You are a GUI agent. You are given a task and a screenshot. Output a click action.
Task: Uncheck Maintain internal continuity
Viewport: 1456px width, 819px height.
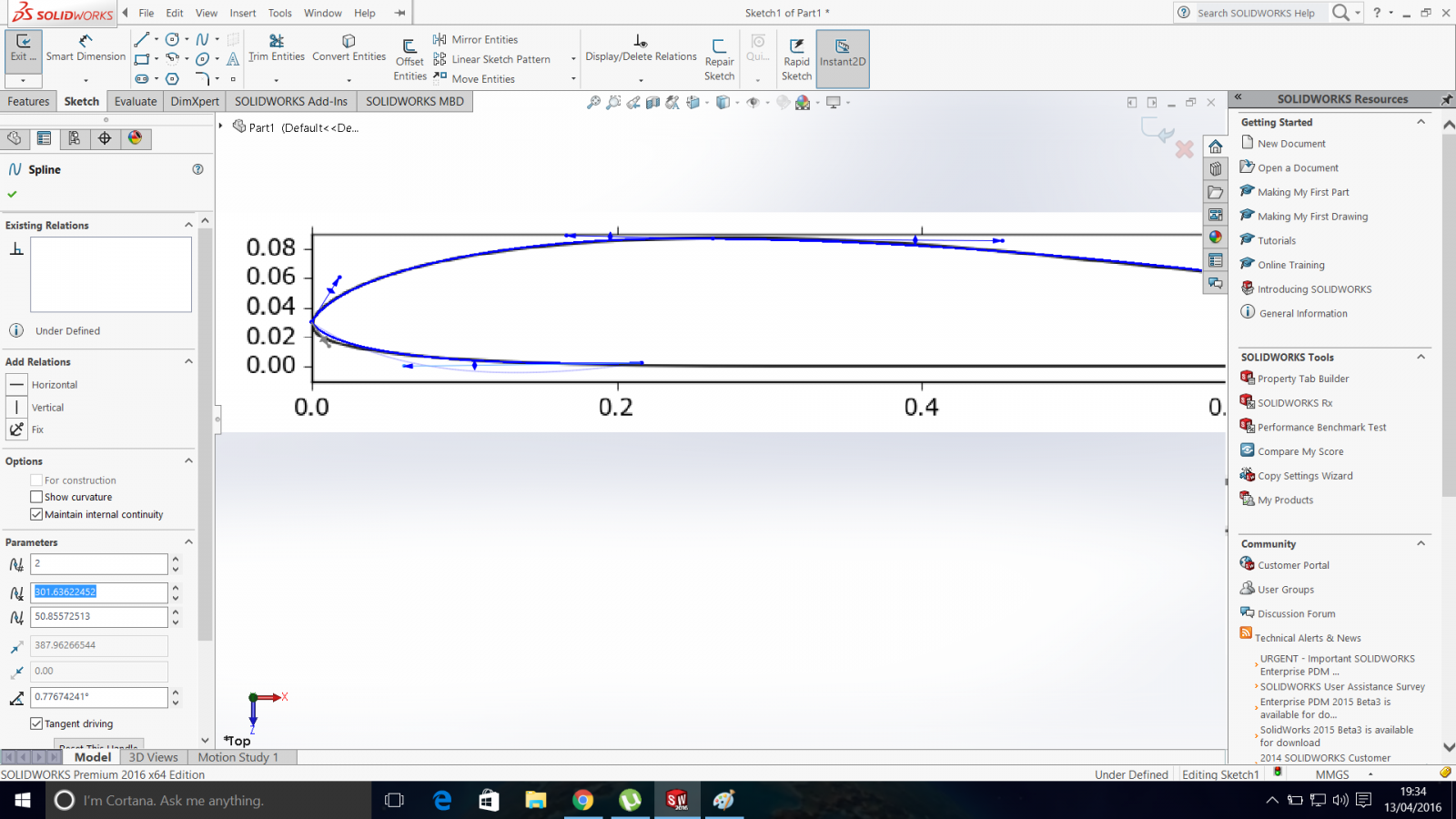coord(36,514)
